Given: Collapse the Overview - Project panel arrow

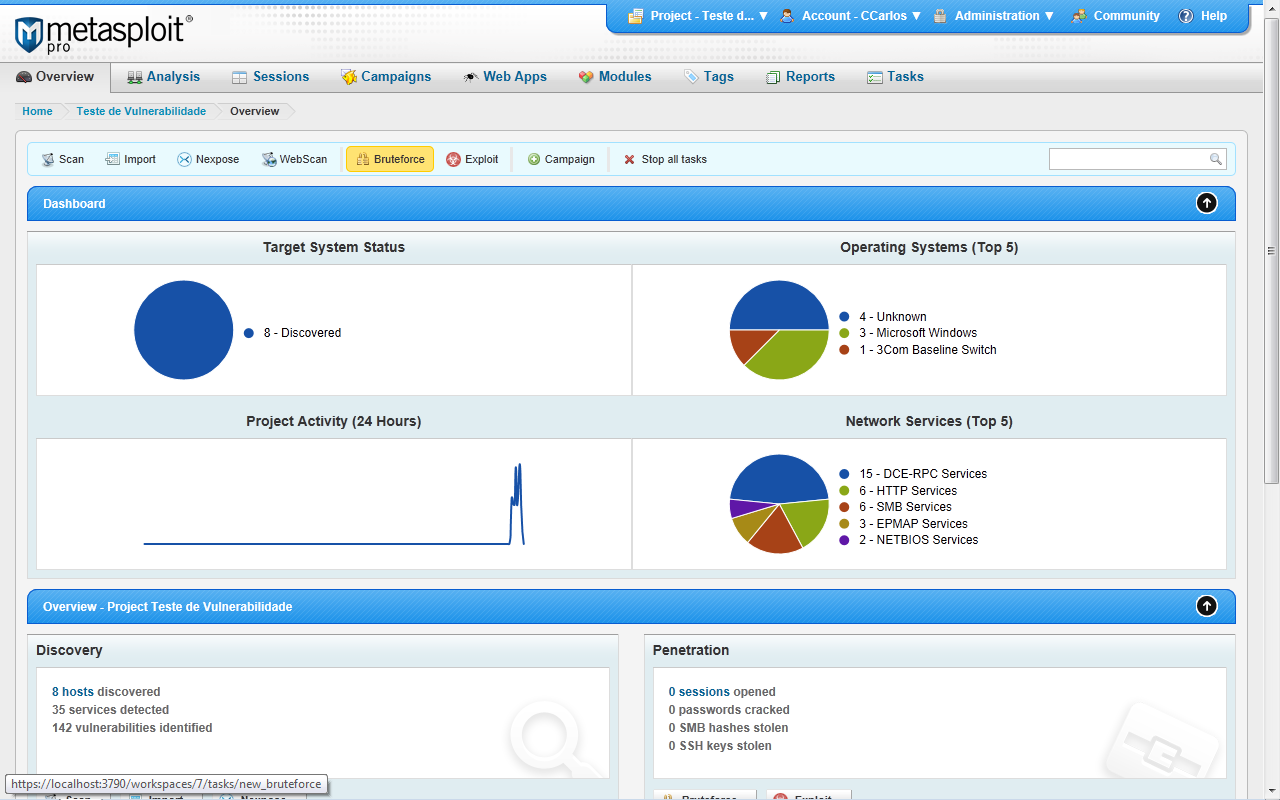Looking at the screenshot, I should click(1207, 606).
